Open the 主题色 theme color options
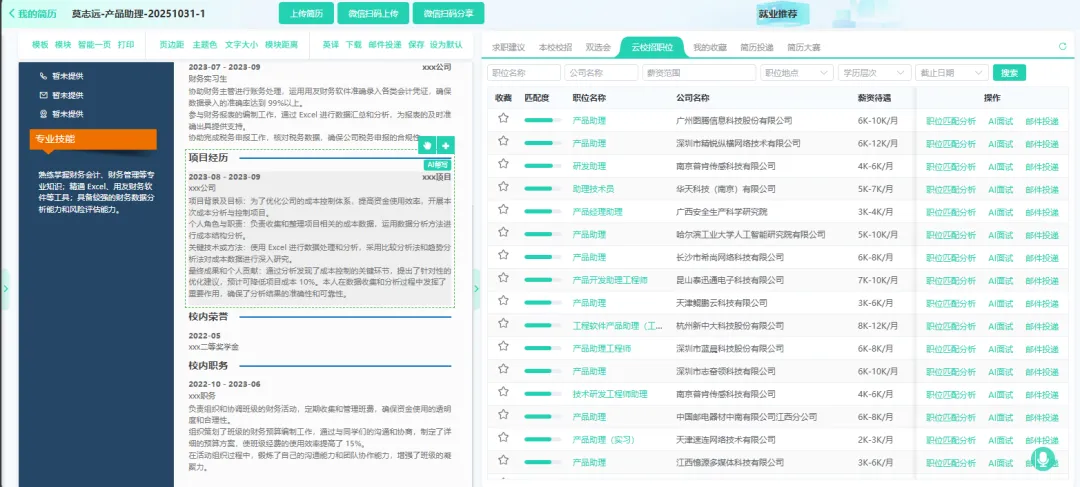Screen dimensions: 1080x487 pyautogui.click(x=205, y=44)
